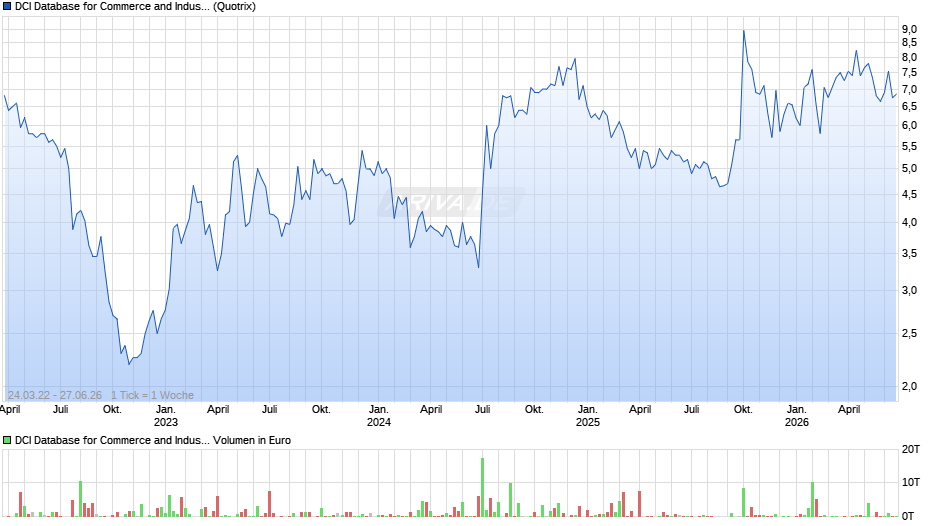The height and width of the screenshot is (526, 940).
Task: Click the 6,0 price axis label
Action: coord(909,125)
